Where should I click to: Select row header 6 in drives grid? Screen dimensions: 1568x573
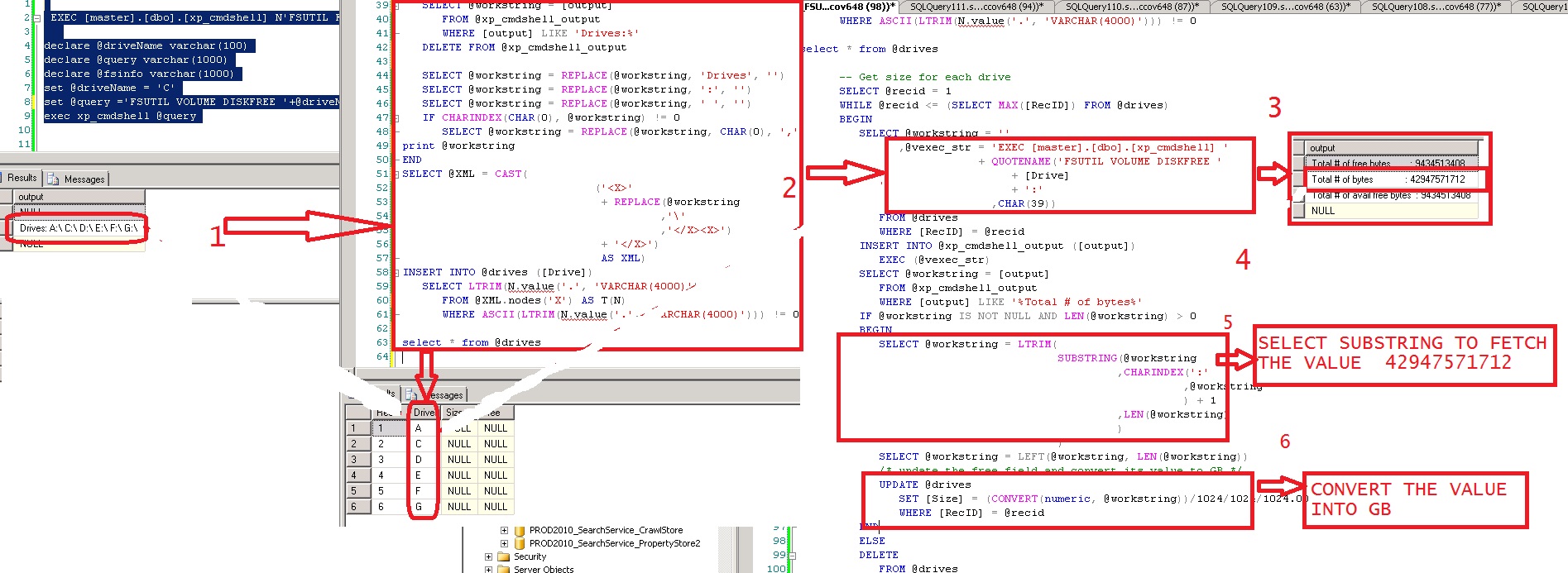click(357, 507)
